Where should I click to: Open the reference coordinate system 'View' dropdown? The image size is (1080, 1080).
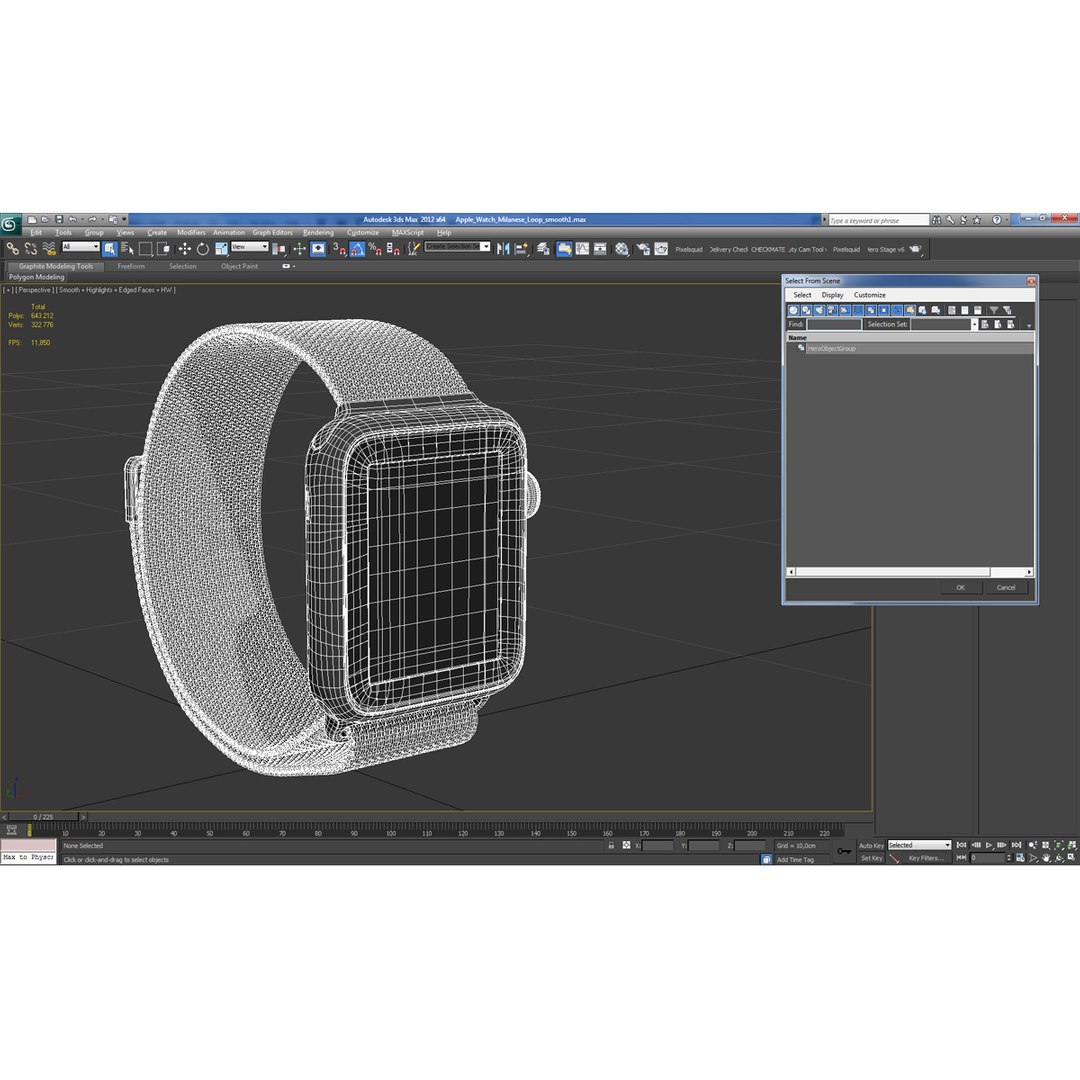tap(249, 247)
